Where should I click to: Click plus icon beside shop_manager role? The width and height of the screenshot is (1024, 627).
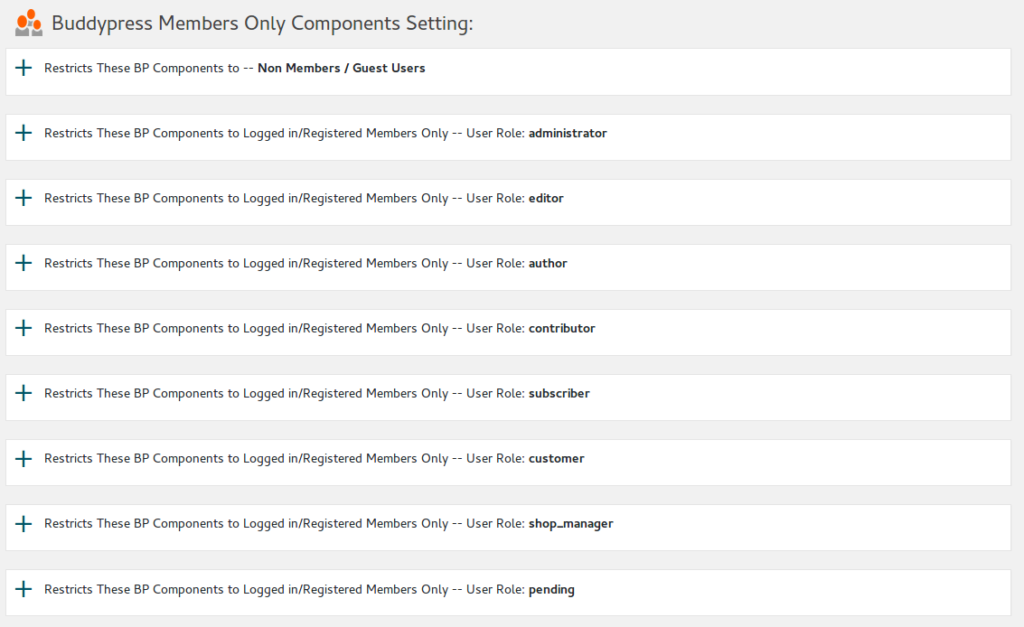[24, 524]
